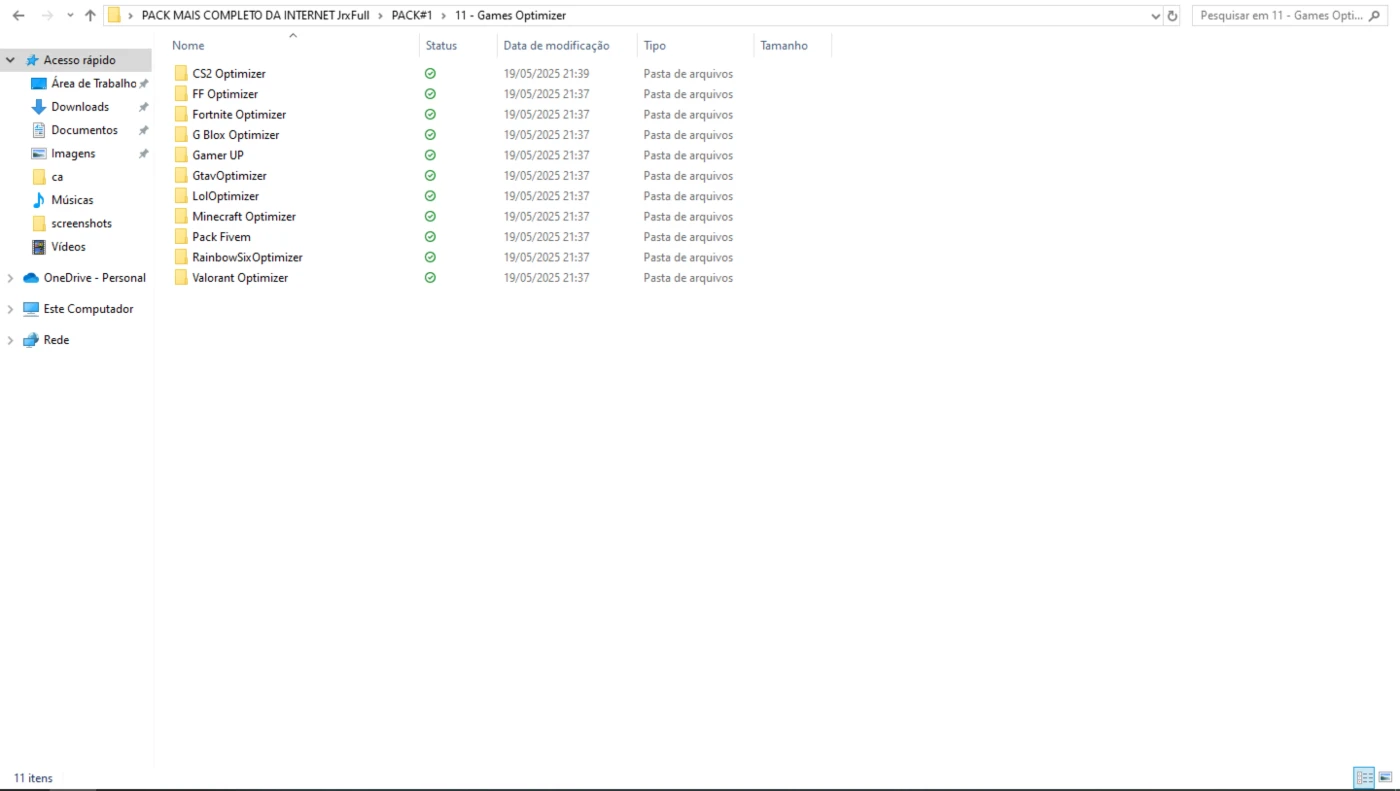This screenshot has width=1400, height=791.
Task: Select the FF Optimizer folder icon
Action: point(181,94)
